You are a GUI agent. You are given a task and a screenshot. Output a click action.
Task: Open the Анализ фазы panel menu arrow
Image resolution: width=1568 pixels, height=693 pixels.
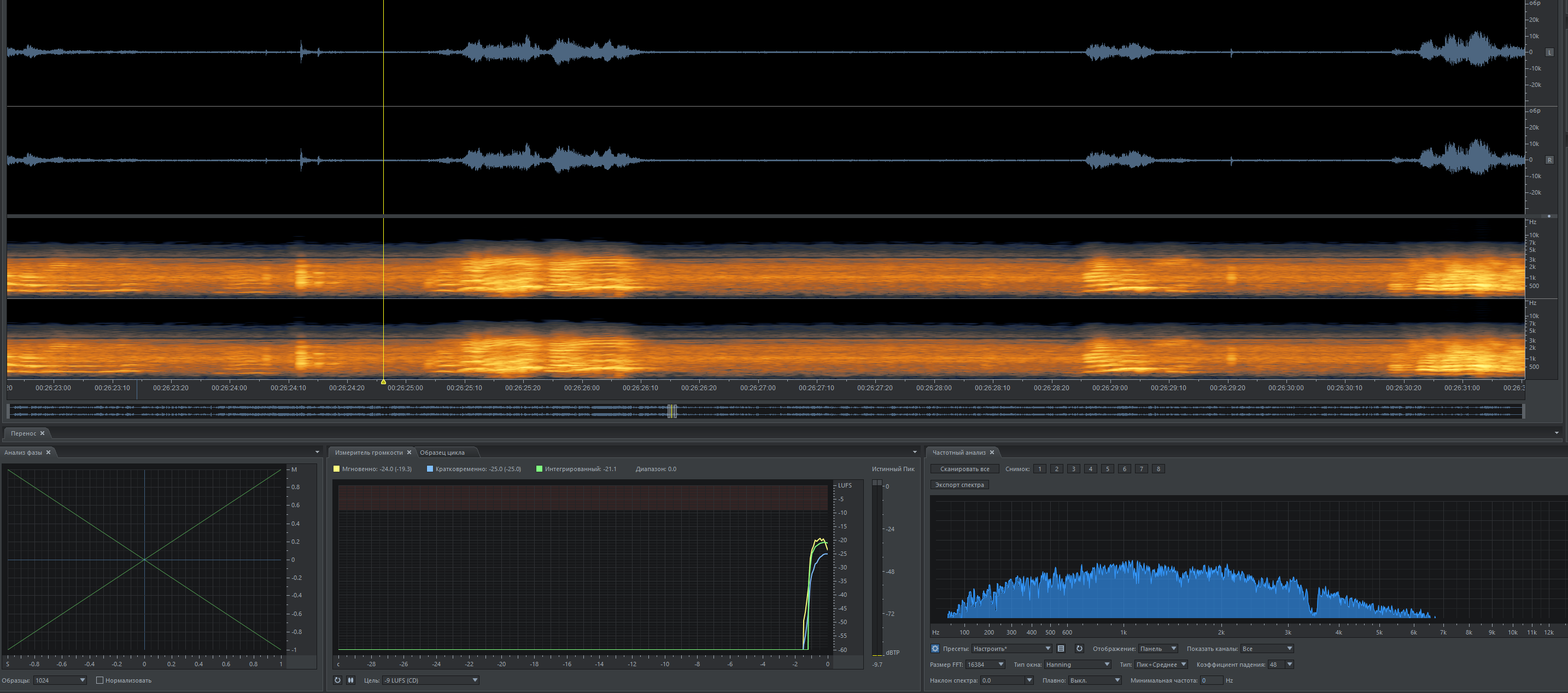(x=317, y=452)
